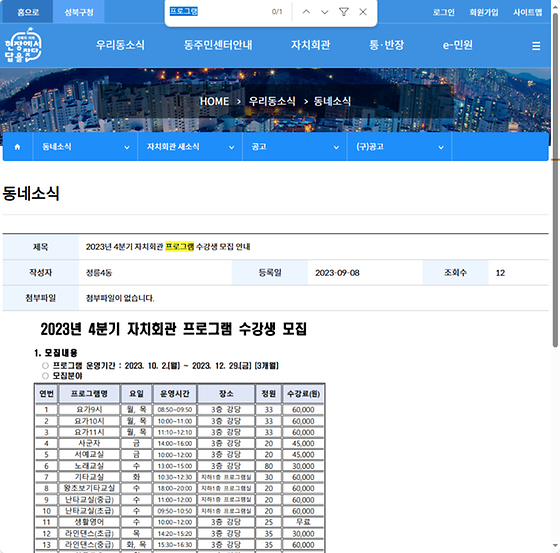This screenshot has height=553, width=560.
Task: Click the scrollbar down arrow
Action: coord(555,546)
